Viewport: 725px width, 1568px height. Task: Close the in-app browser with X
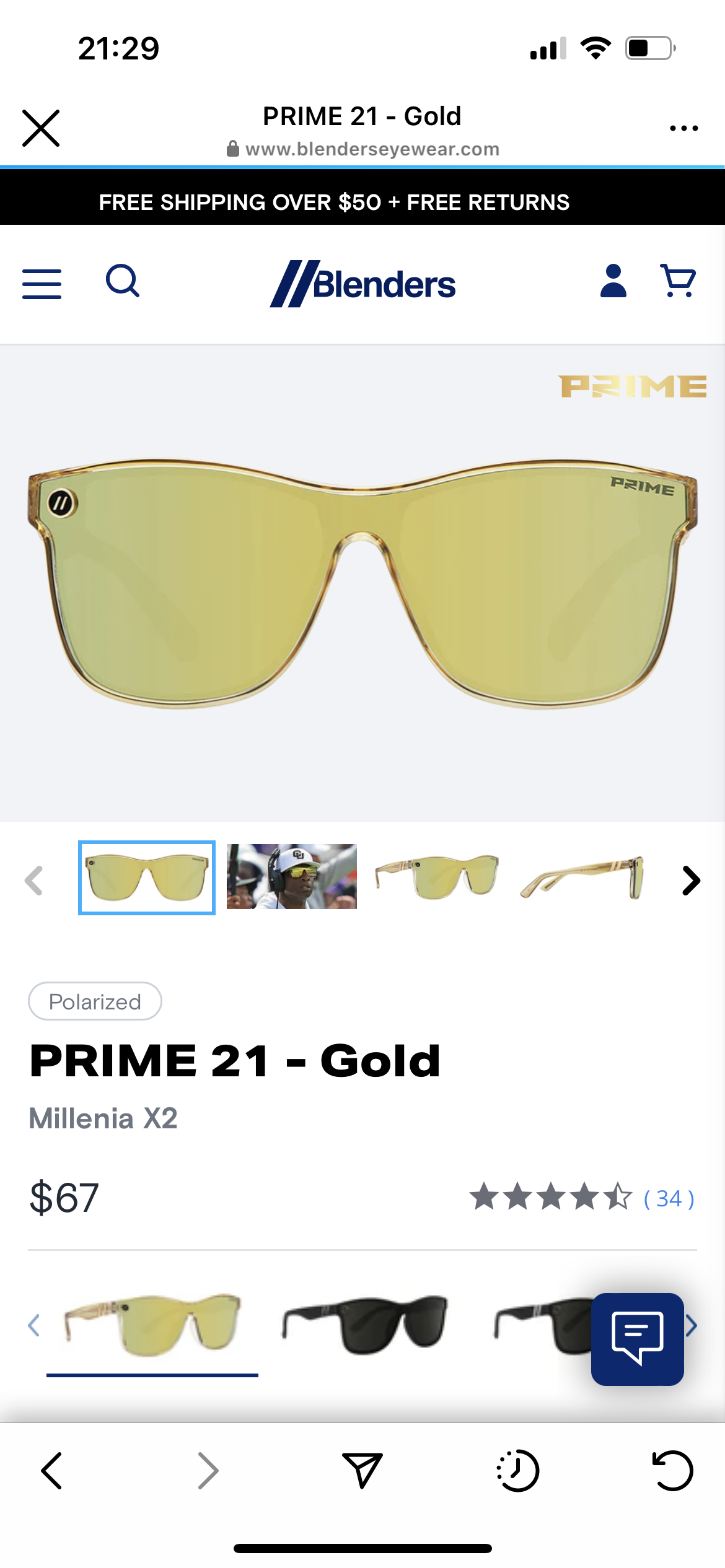coord(41,128)
